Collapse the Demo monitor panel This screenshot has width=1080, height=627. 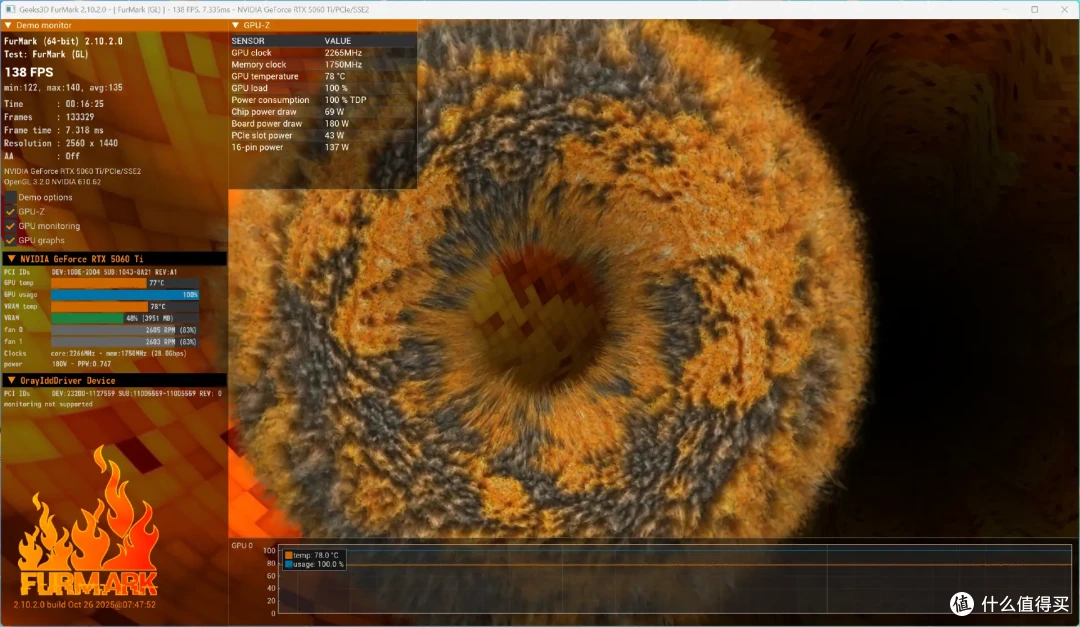(x=8, y=25)
